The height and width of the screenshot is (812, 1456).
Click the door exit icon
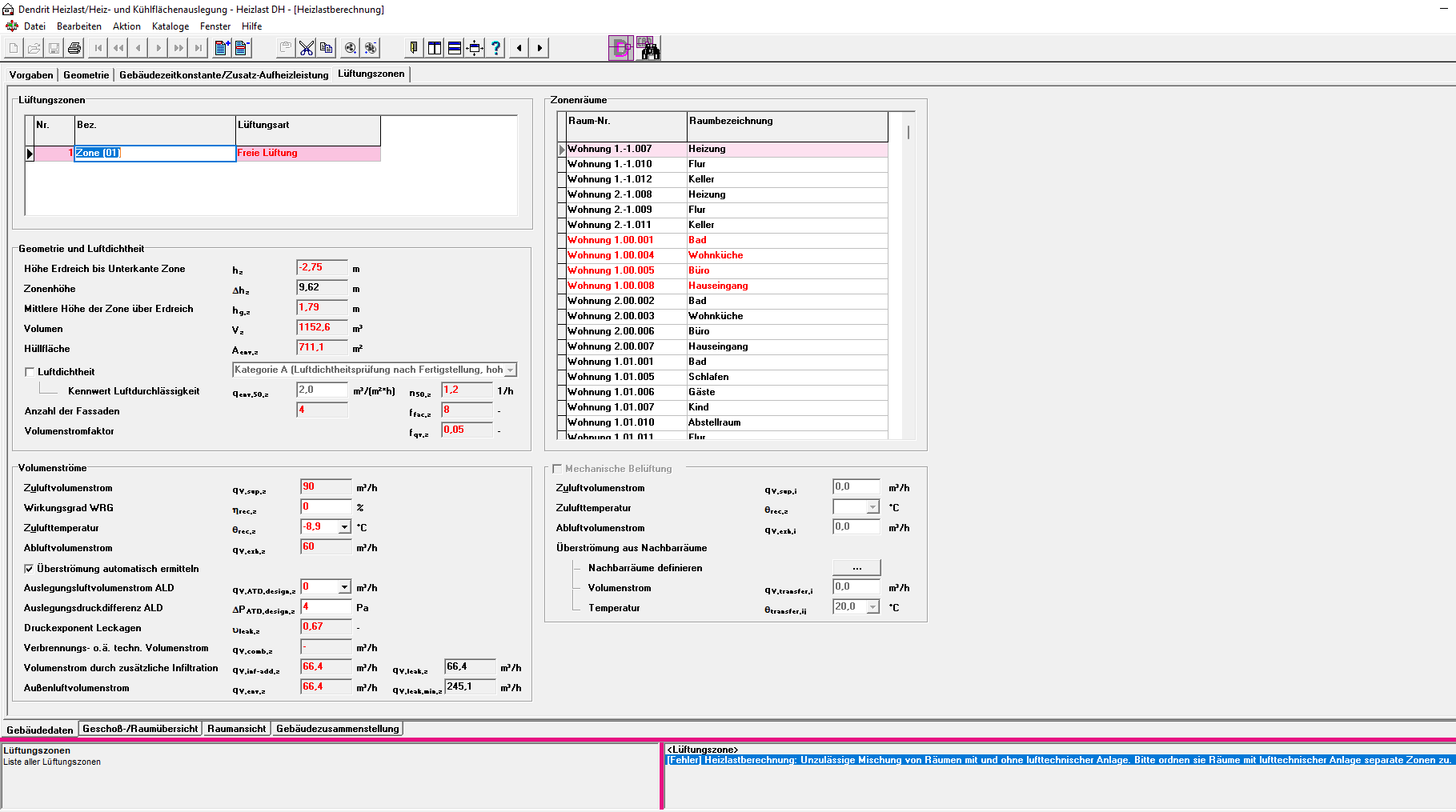[x=414, y=48]
